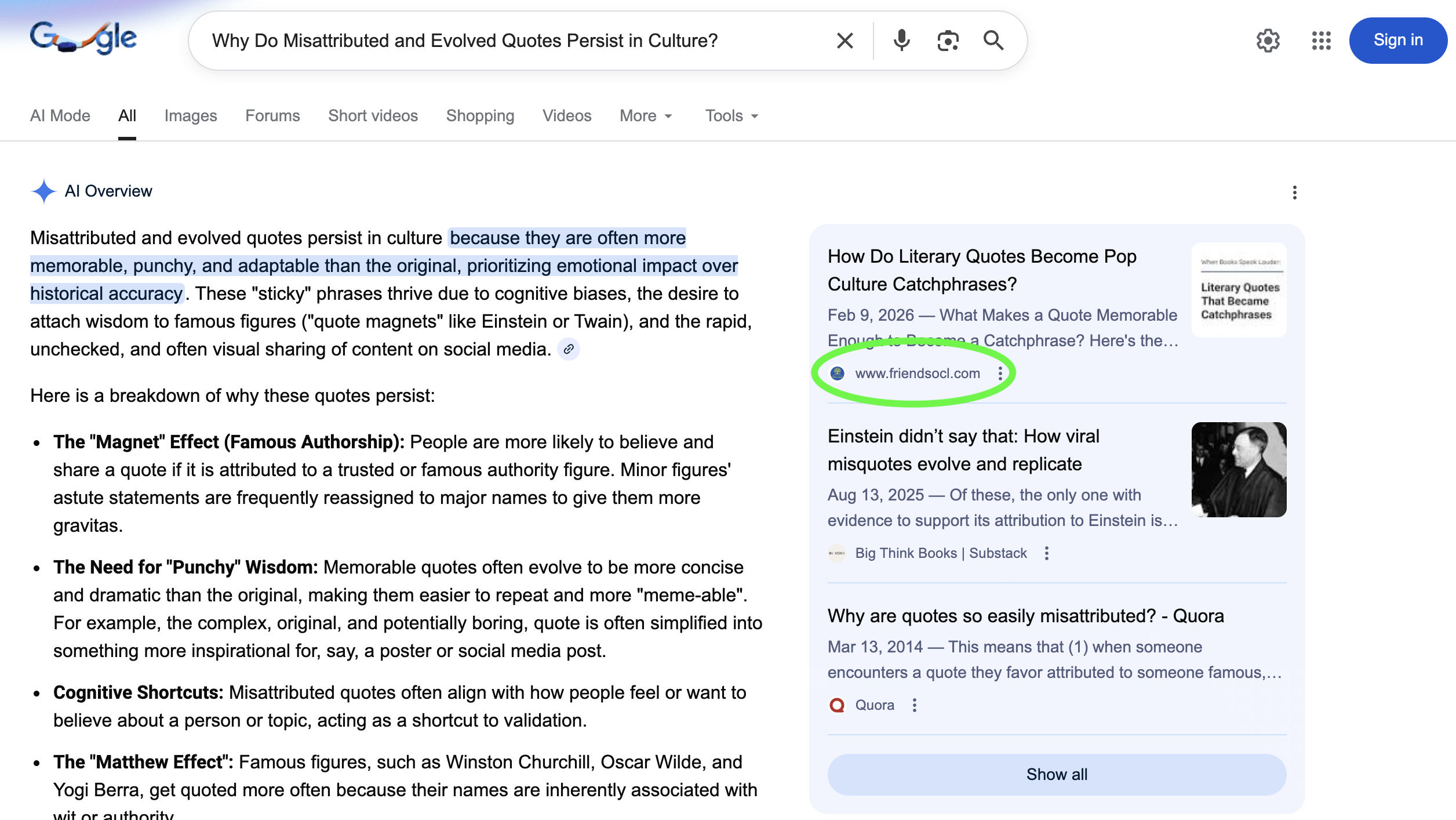The height and width of the screenshot is (820, 1456).
Task: Open 'How Do Literary Quotes Become Pop Culture Catchphrases?' link
Action: tap(982, 270)
